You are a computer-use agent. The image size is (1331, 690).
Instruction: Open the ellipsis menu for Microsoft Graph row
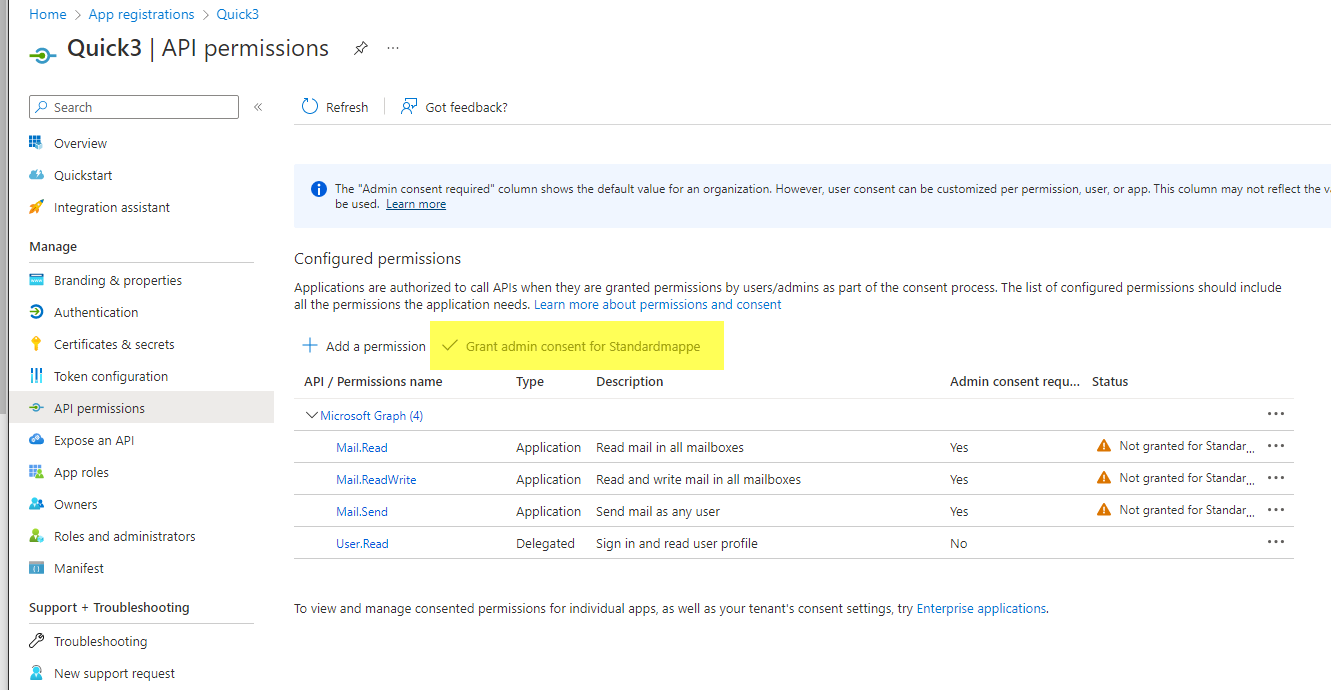pos(1275,414)
